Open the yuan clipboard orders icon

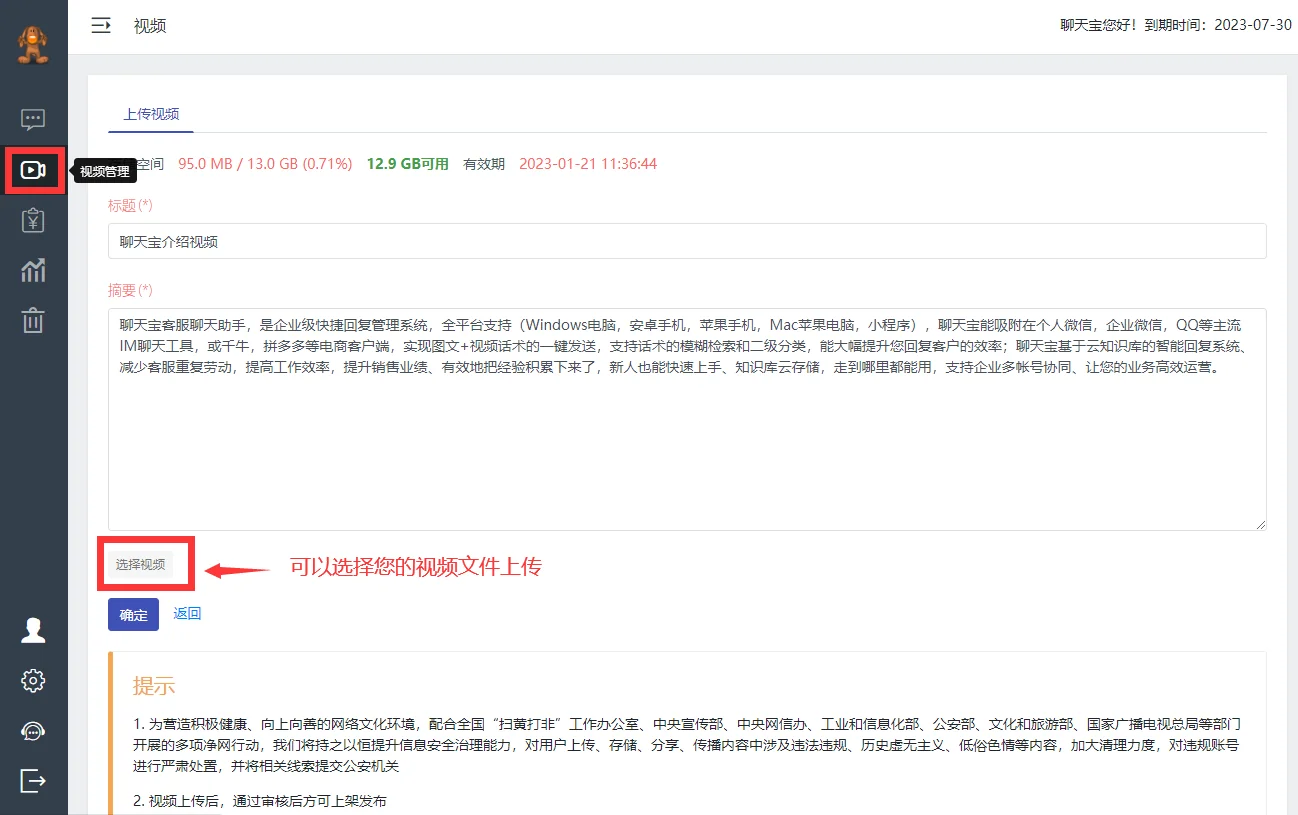tap(33, 220)
